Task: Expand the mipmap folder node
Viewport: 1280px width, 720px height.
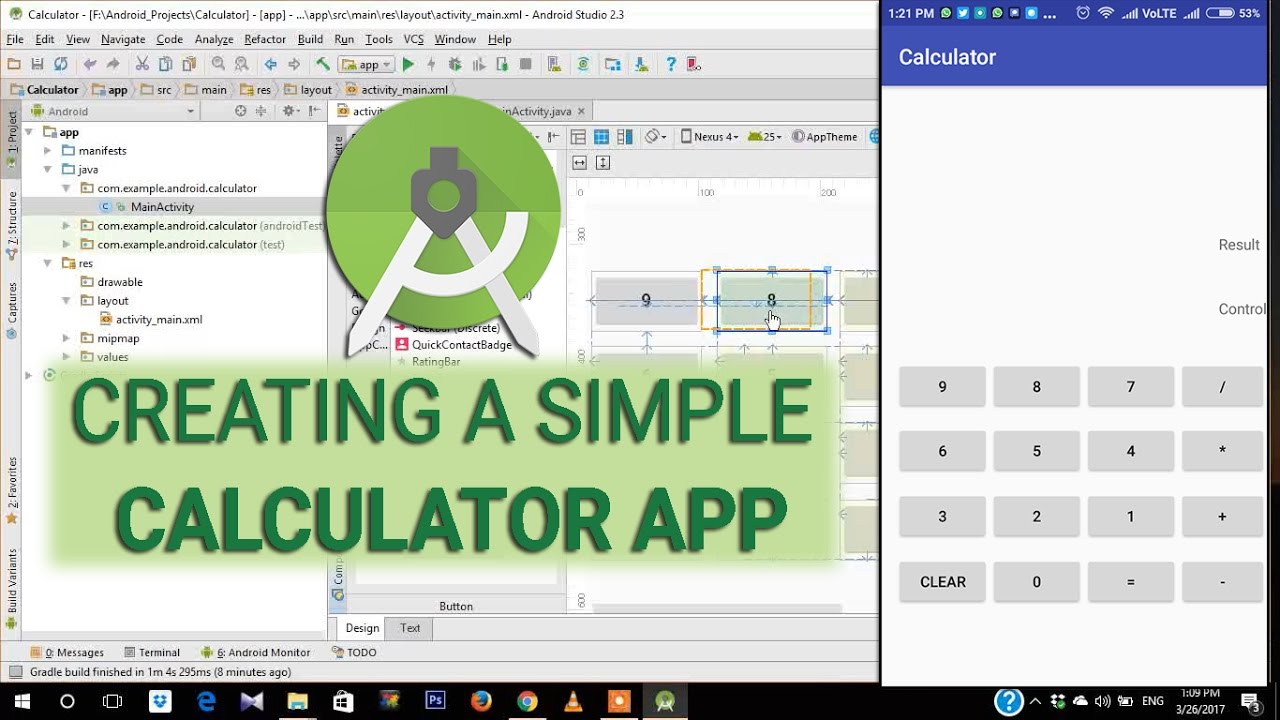Action: (66, 339)
